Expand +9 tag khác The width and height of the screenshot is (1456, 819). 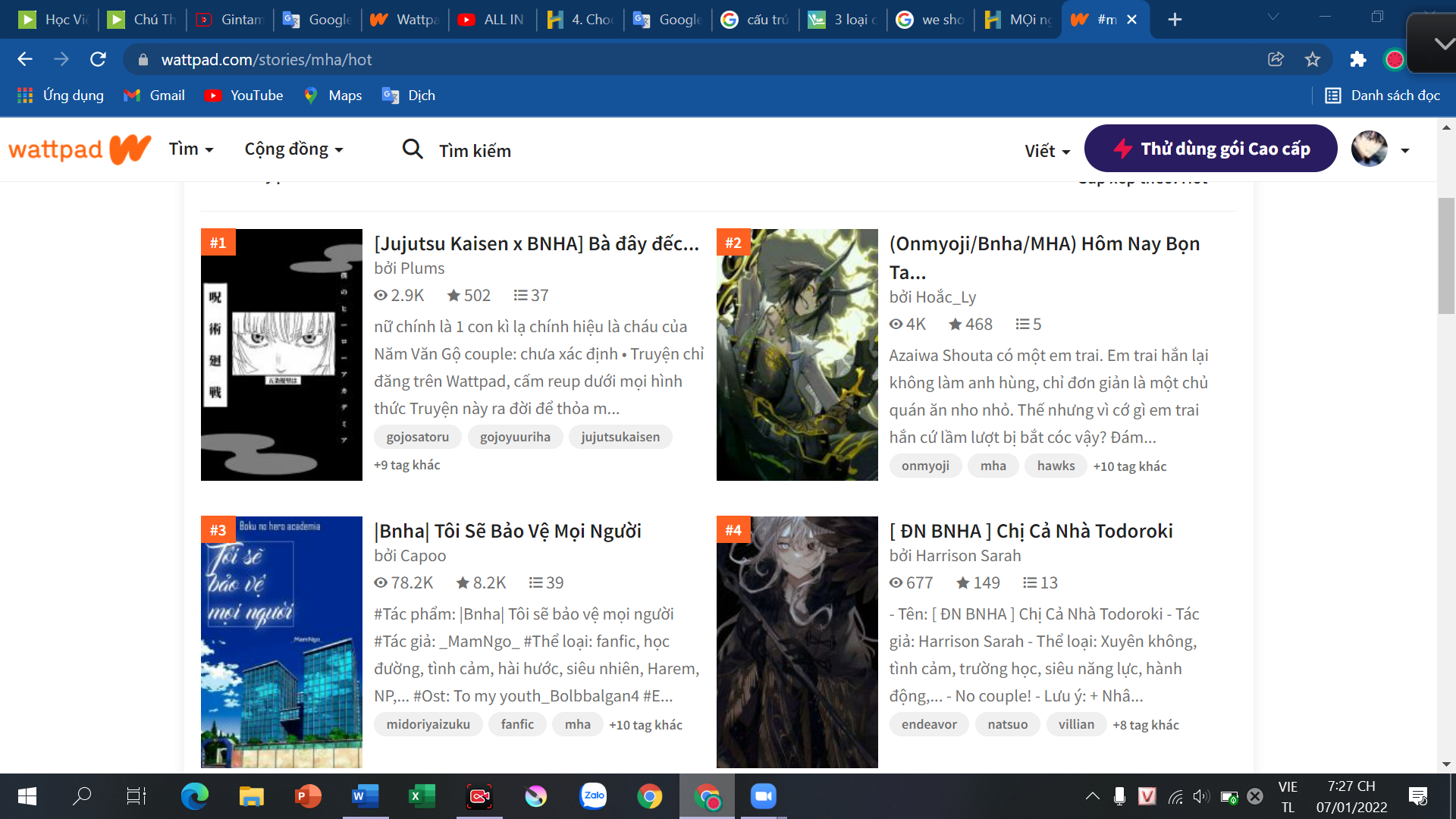[x=407, y=465]
